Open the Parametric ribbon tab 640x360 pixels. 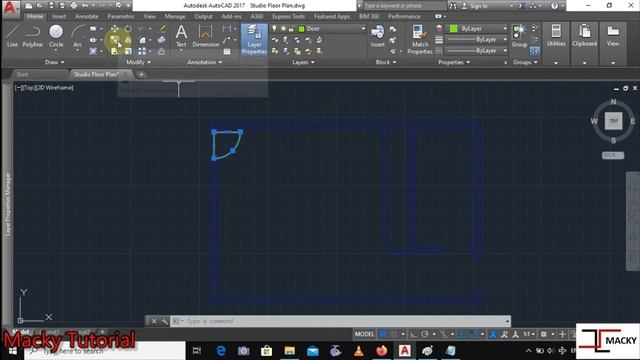pos(121,16)
